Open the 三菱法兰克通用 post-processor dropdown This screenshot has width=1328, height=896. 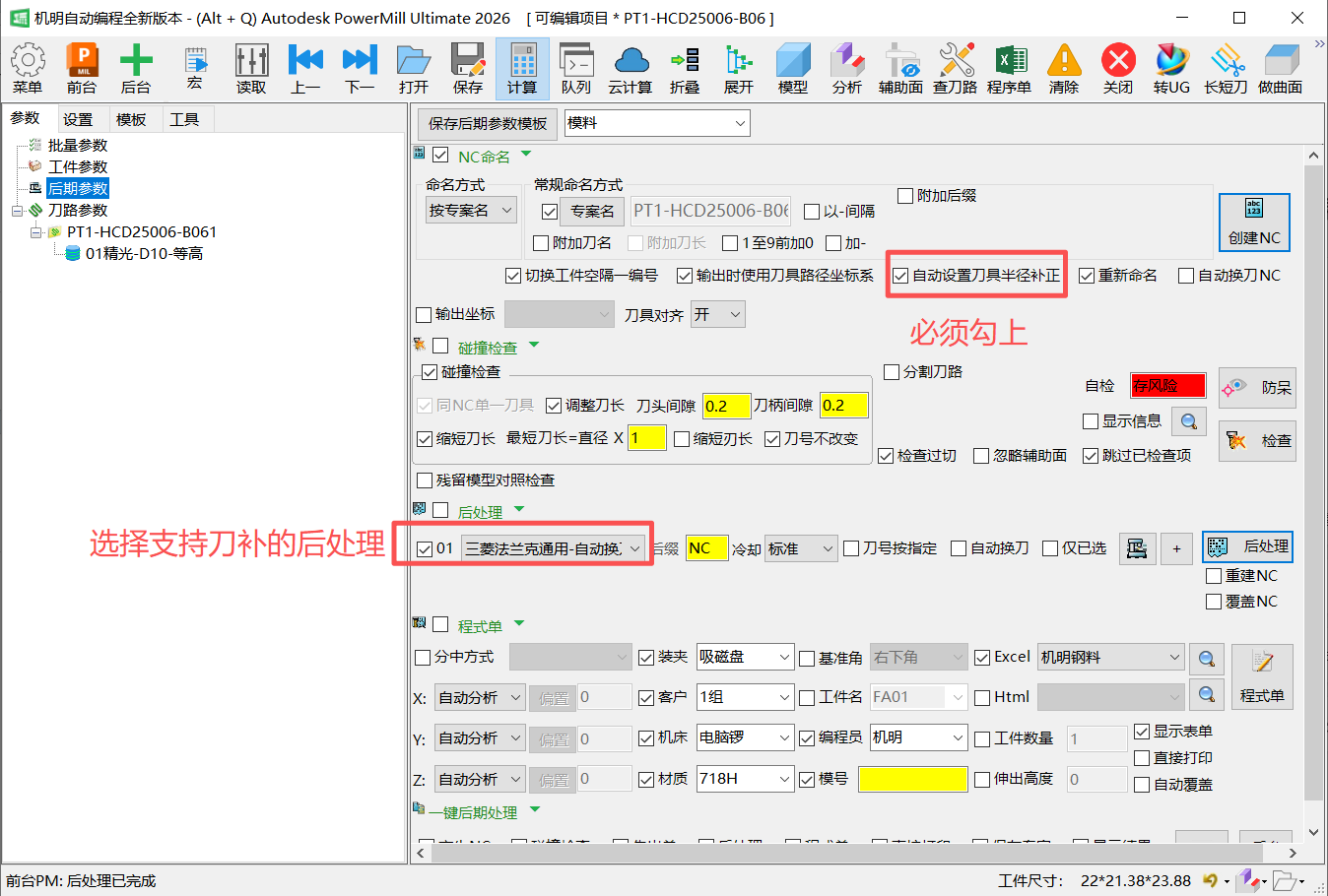(554, 548)
